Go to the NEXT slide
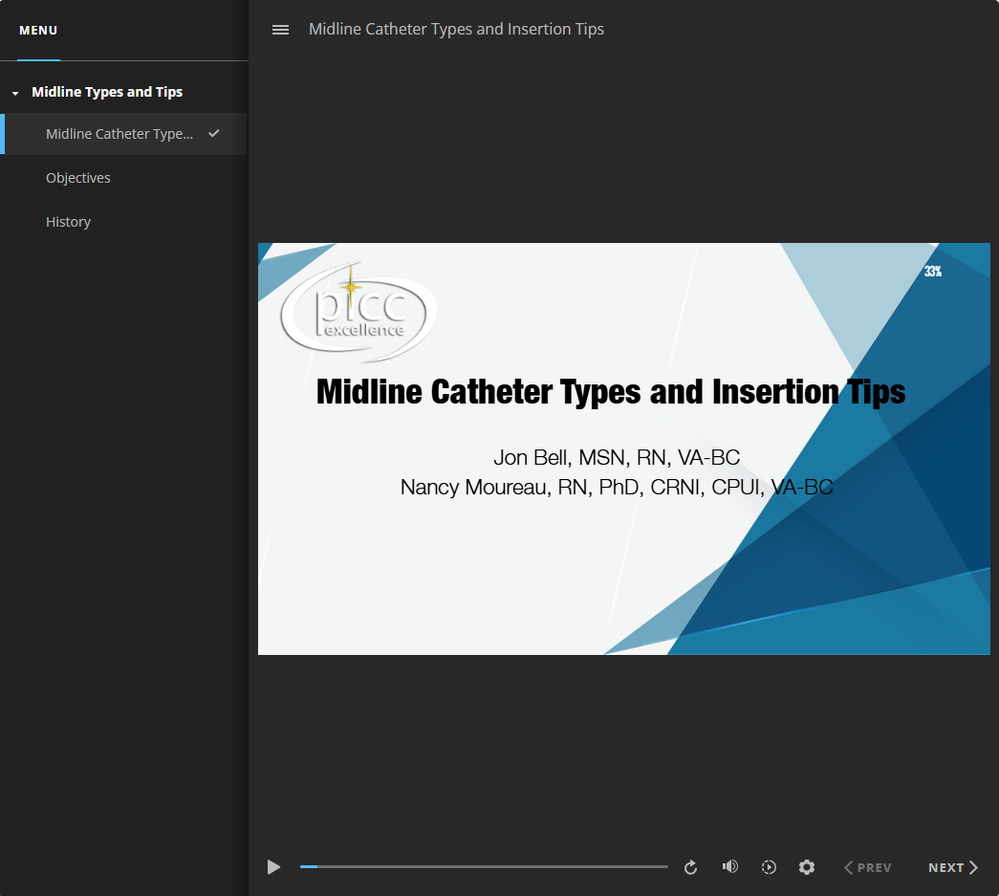This screenshot has width=999, height=896. point(952,867)
